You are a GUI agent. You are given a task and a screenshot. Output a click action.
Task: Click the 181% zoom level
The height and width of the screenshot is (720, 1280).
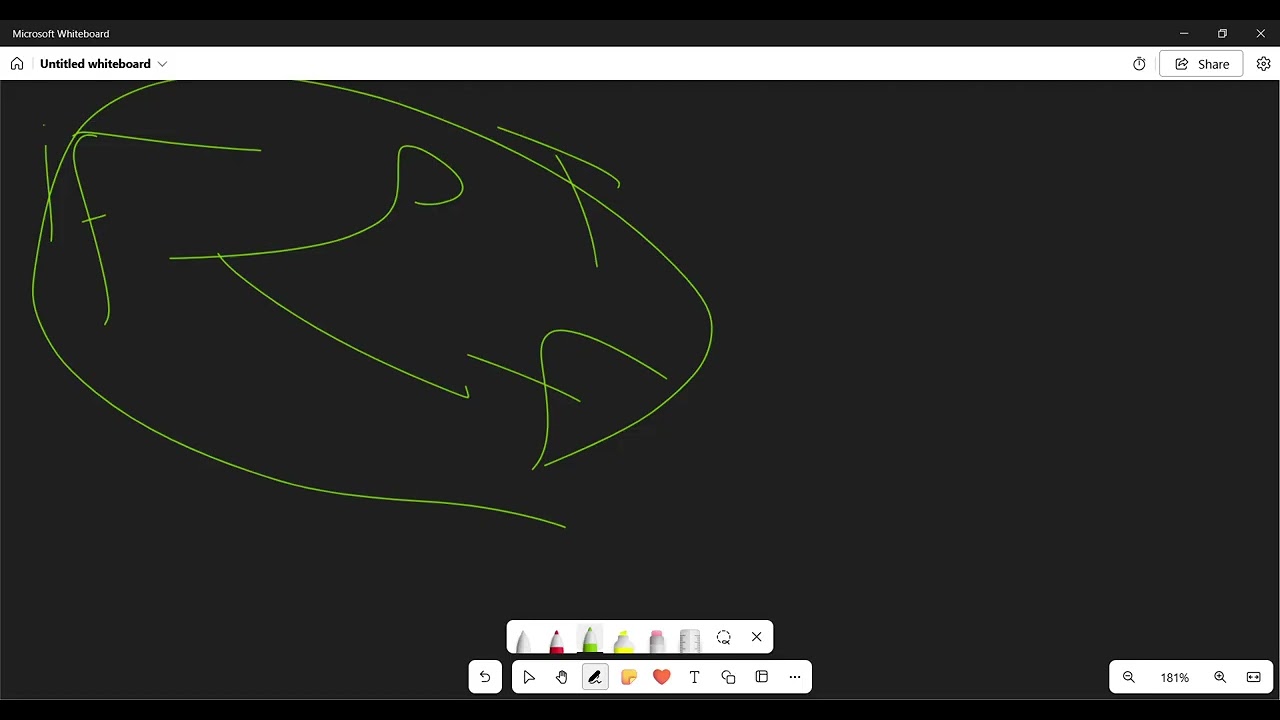click(x=1175, y=677)
